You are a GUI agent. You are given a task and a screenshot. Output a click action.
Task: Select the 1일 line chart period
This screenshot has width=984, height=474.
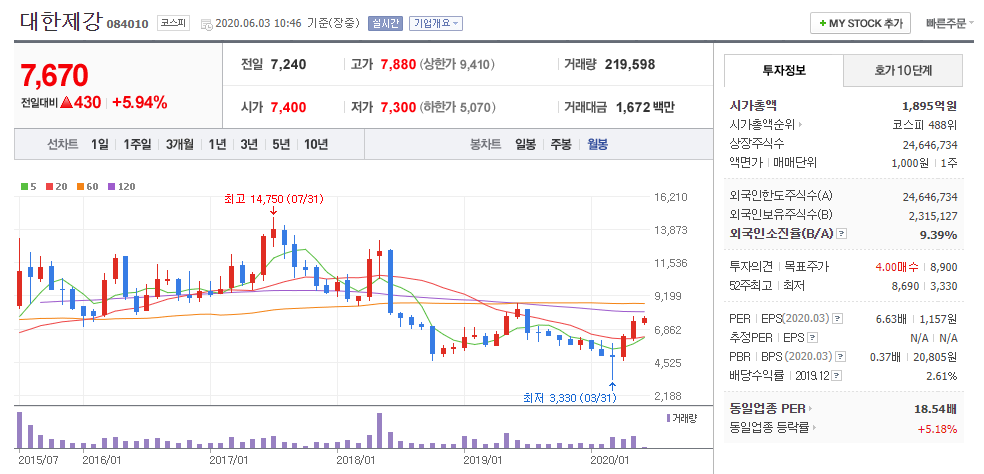point(99,144)
